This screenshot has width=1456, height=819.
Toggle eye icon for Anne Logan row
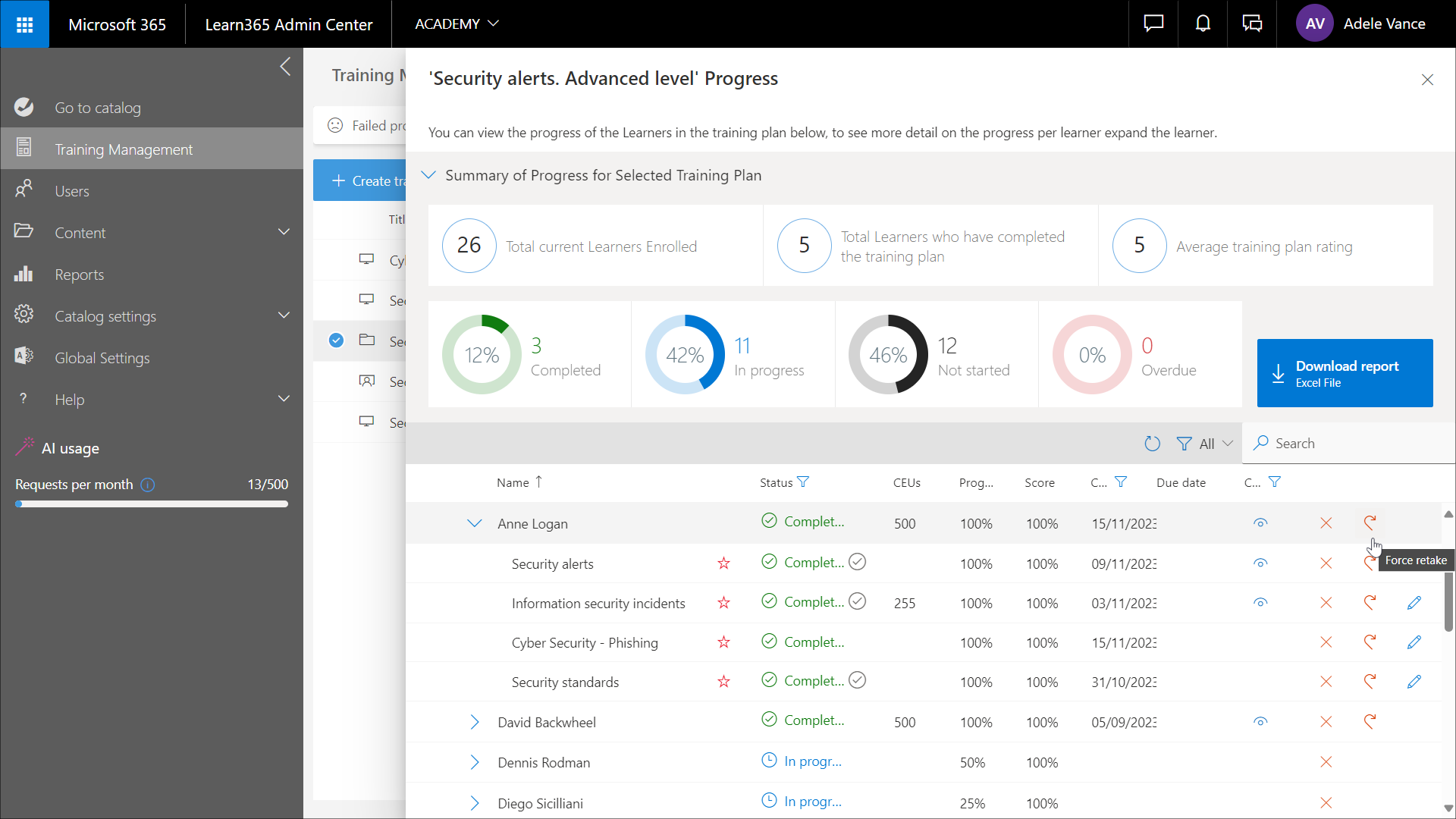1260,523
